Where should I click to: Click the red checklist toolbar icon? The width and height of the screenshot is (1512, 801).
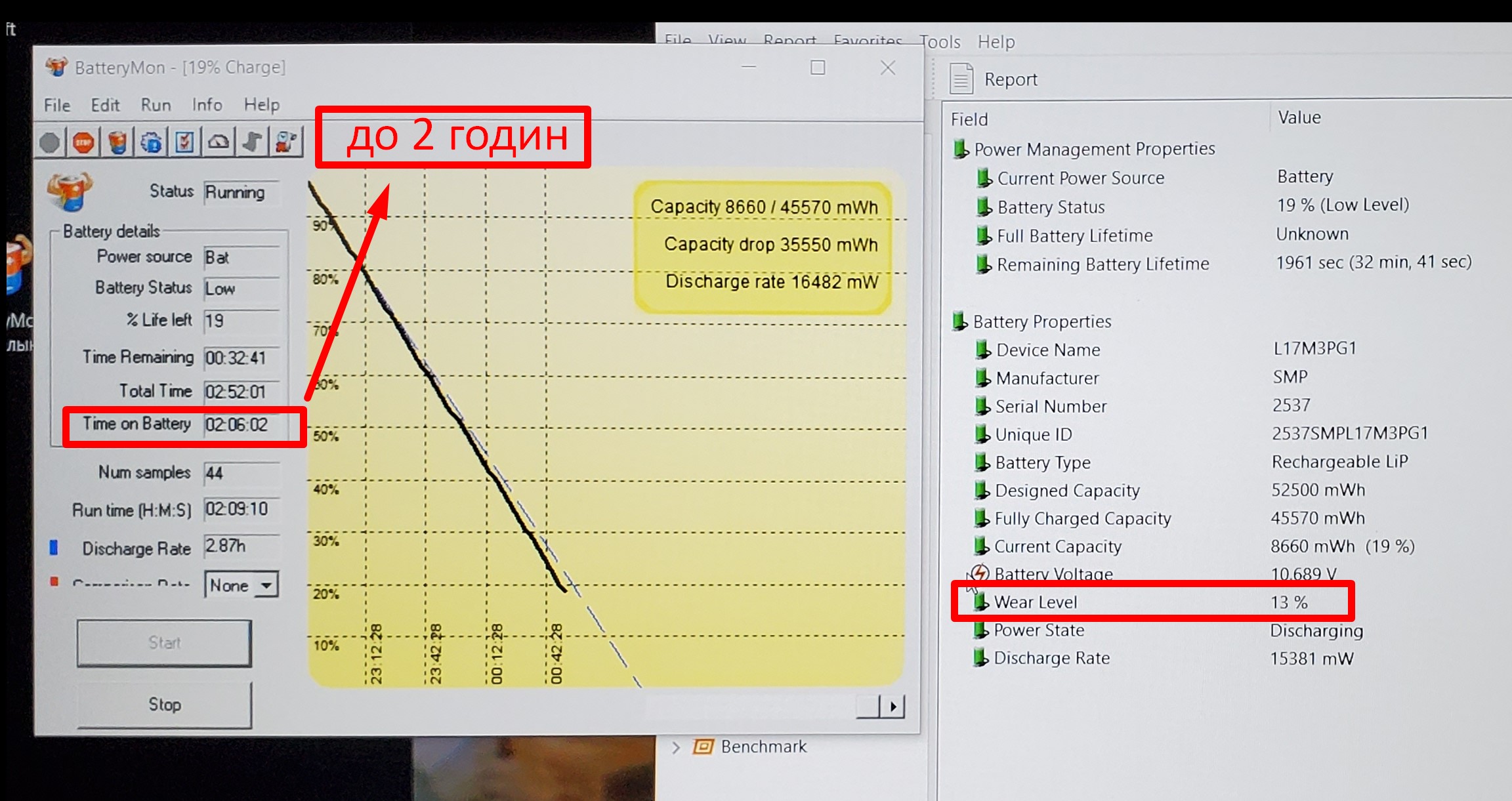point(185,142)
